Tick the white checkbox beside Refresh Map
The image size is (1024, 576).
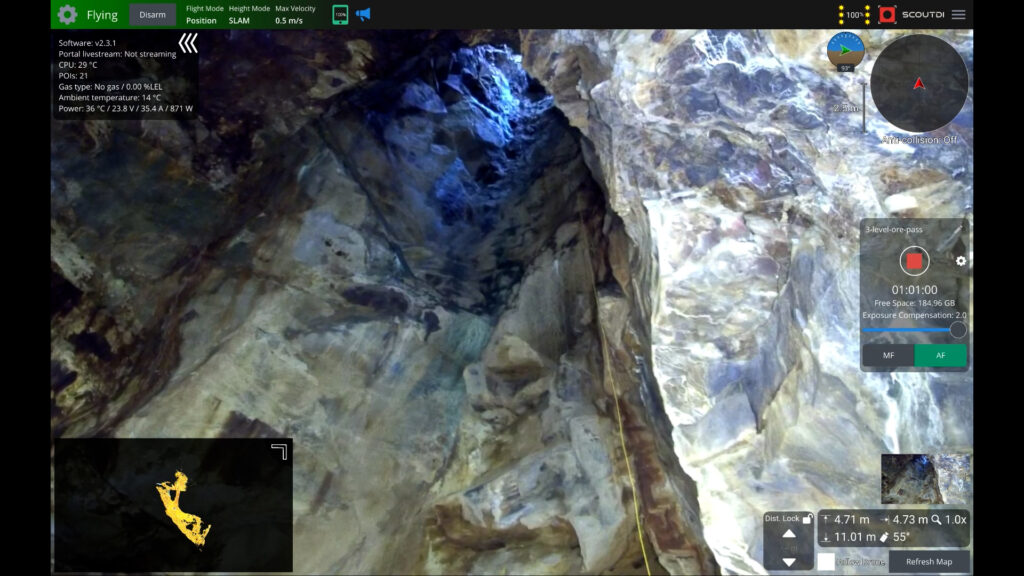pos(826,562)
